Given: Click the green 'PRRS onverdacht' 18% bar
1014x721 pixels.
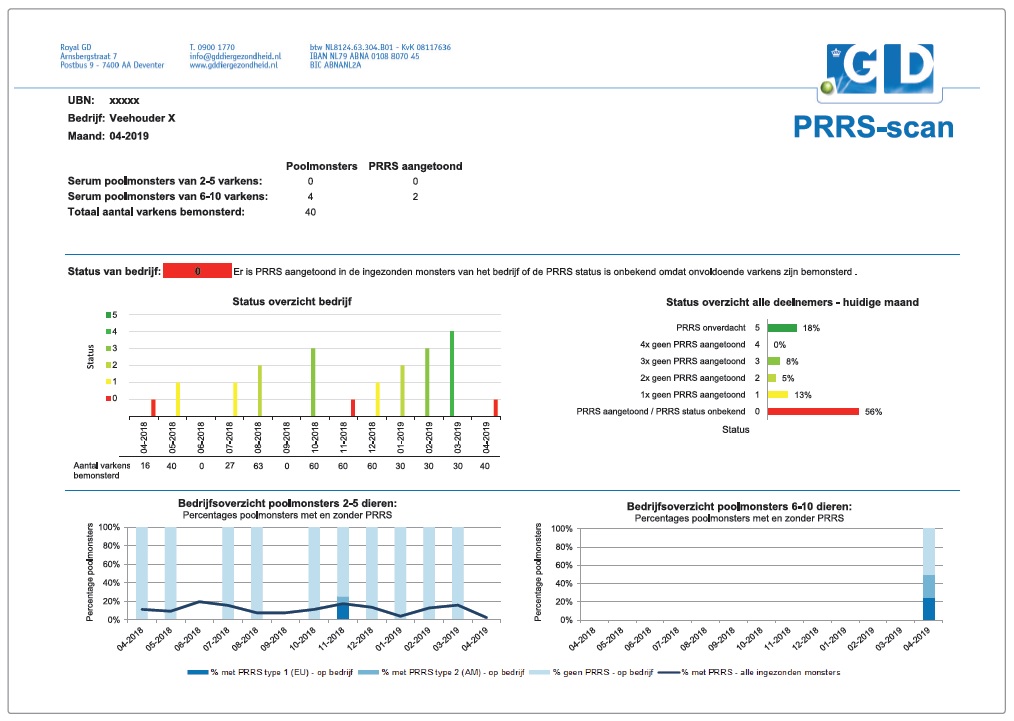Looking at the screenshot, I should click(x=782, y=328).
